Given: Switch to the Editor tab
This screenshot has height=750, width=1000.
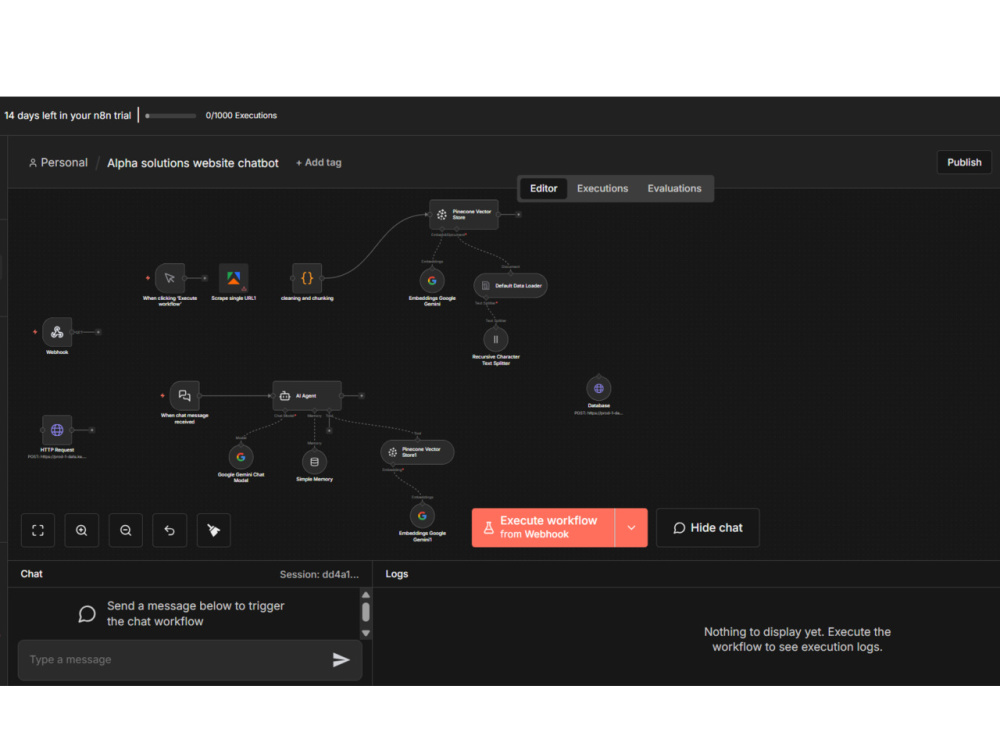Looking at the screenshot, I should point(543,188).
